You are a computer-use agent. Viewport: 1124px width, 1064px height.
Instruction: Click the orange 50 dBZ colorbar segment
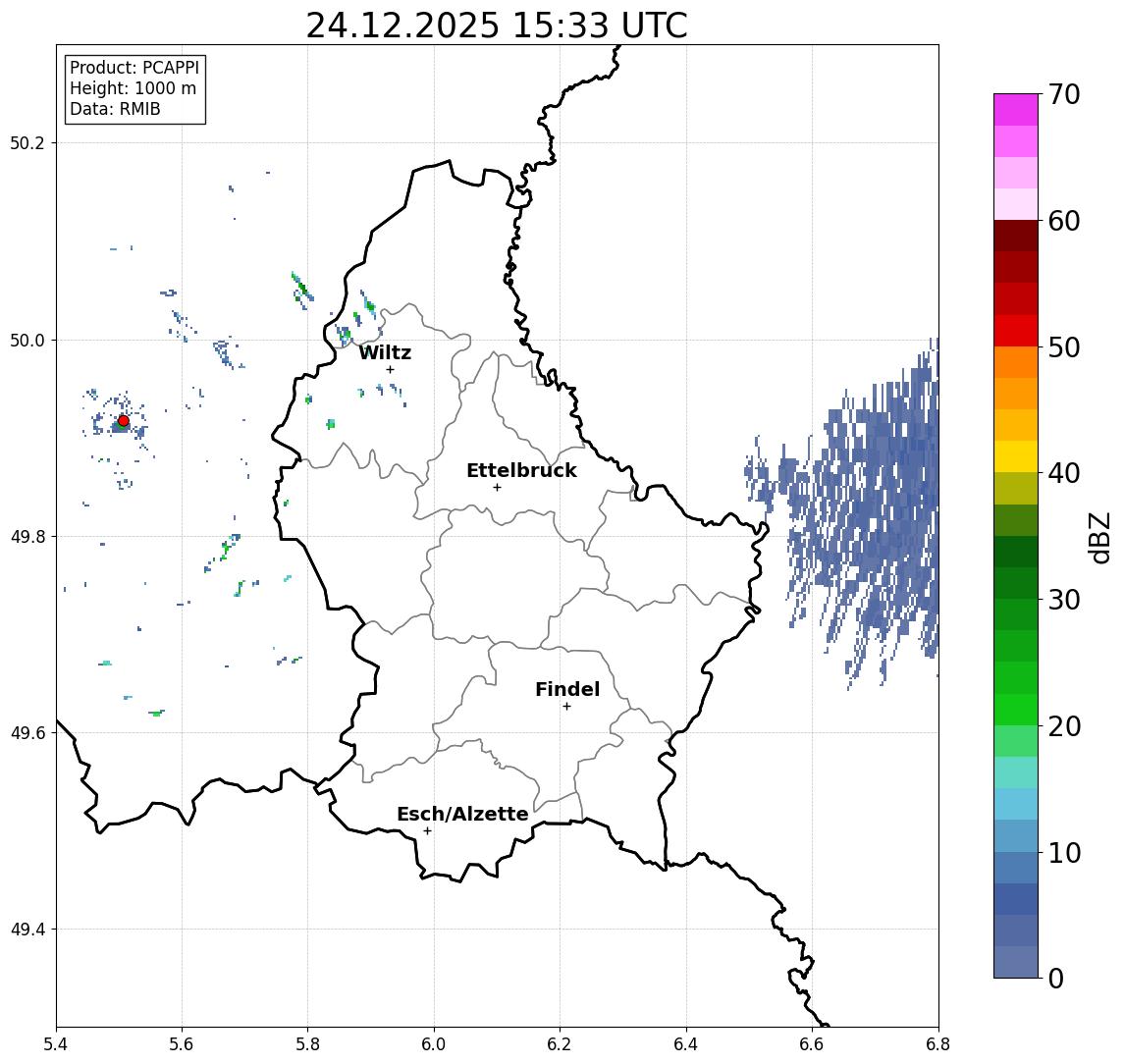(1016, 362)
